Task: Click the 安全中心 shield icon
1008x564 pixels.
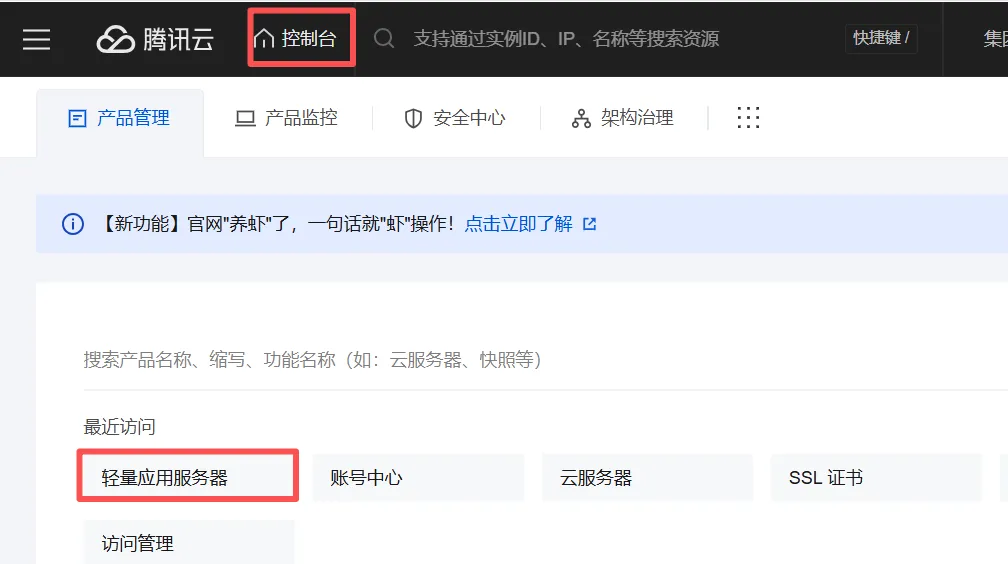Action: coord(413,118)
